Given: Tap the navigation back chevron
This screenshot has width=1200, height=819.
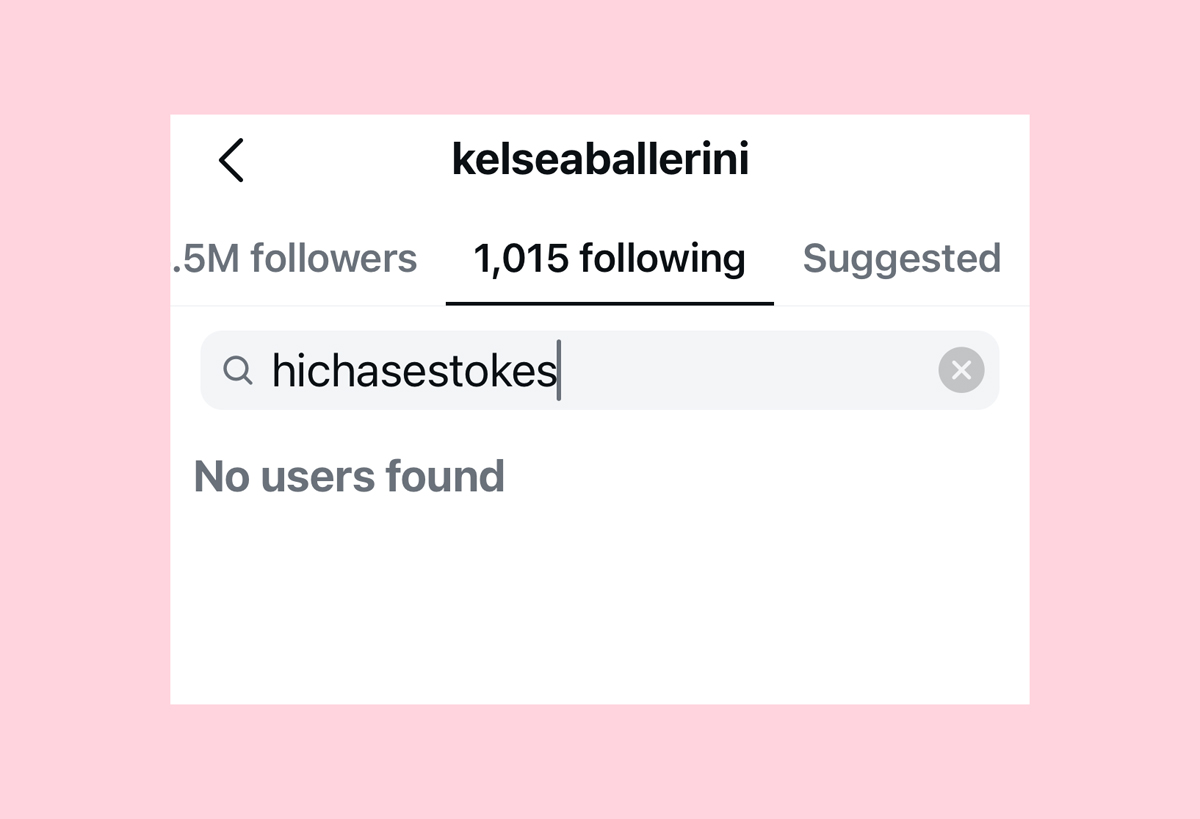Looking at the screenshot, I should click(232, 159).
